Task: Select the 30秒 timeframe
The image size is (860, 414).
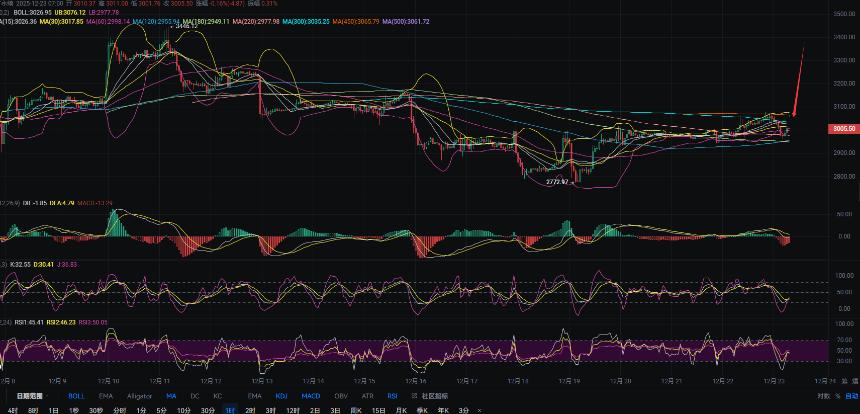Action: point(96,410)
